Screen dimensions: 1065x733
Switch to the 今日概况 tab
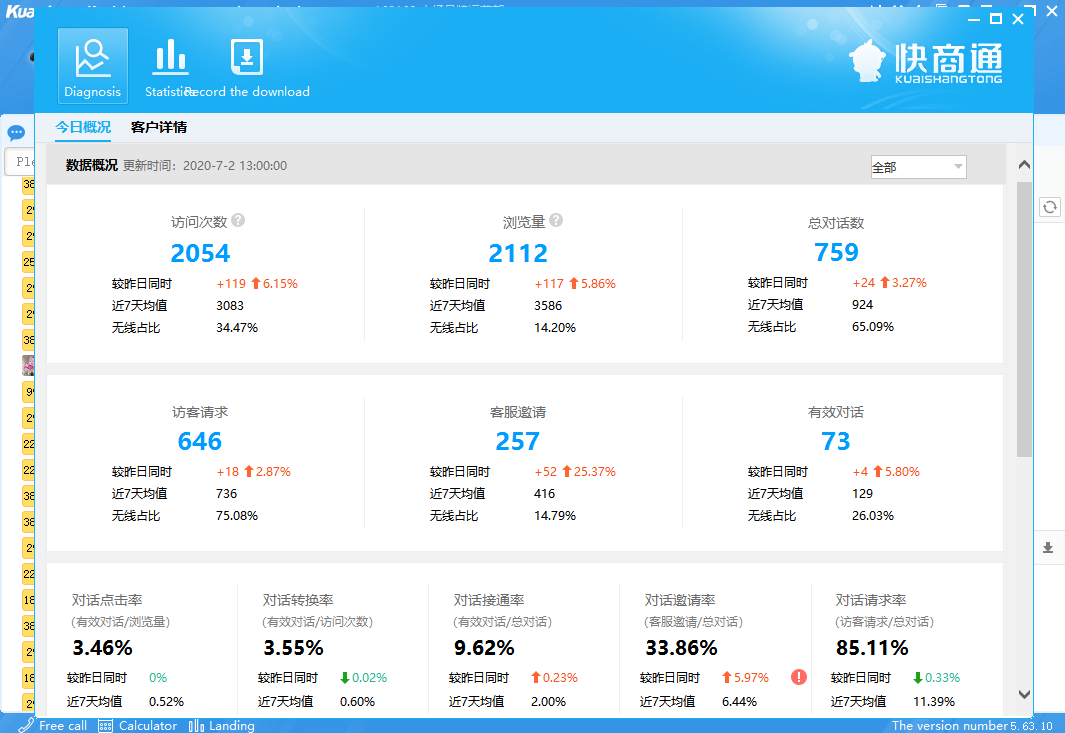(x=83, y=127)
